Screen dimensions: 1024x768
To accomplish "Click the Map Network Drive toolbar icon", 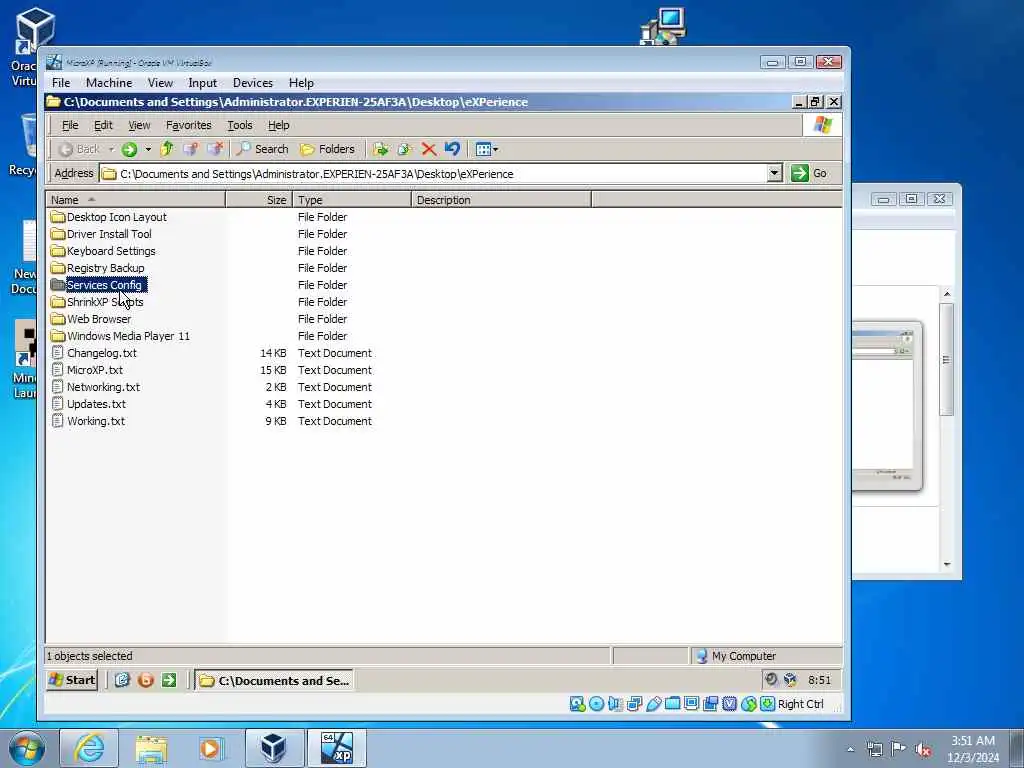I will point(191,150).
